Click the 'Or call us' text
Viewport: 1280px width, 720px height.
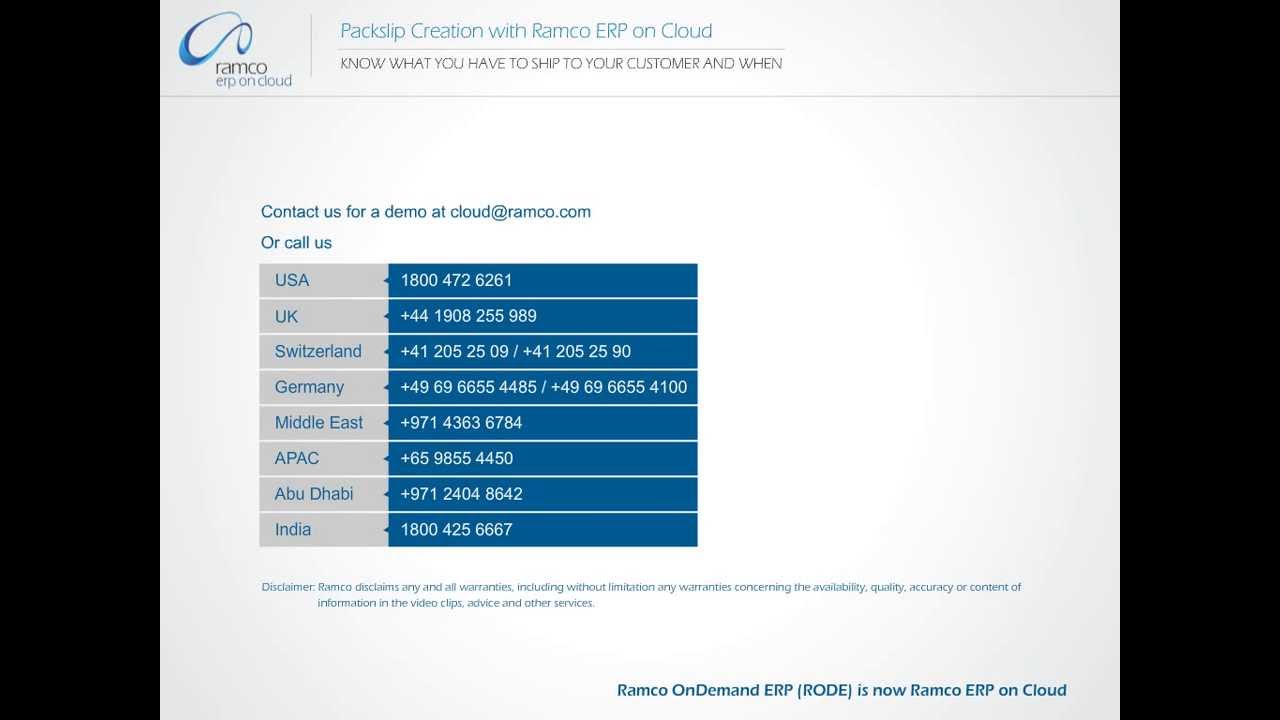click(x=296, y=243)
